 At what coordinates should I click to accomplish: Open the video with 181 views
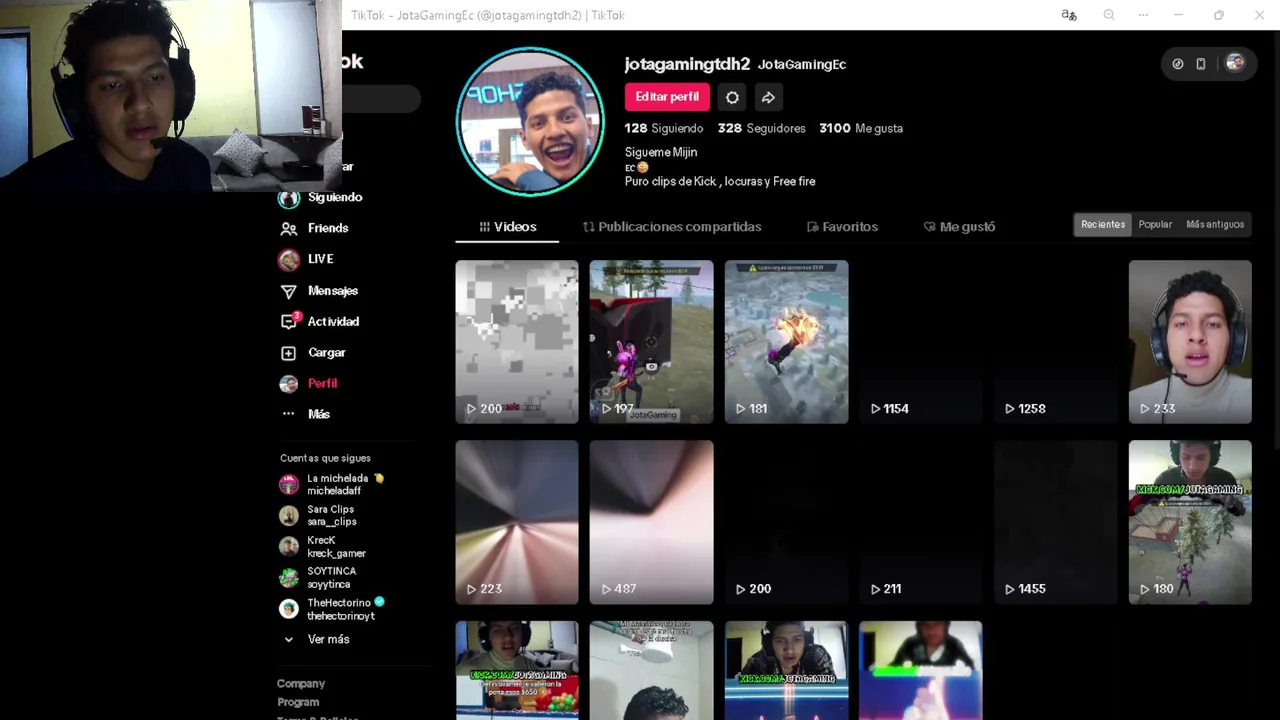786,342
